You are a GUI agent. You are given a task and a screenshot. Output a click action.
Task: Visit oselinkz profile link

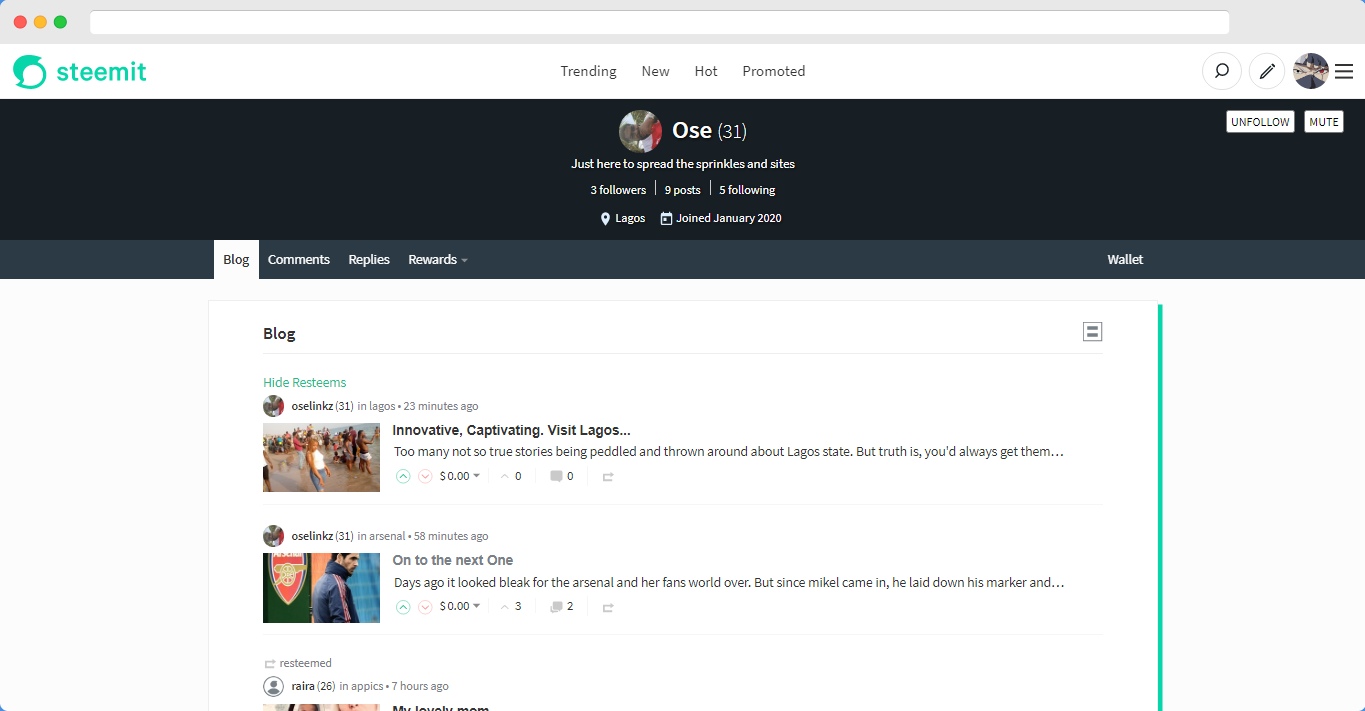(313, 406)
